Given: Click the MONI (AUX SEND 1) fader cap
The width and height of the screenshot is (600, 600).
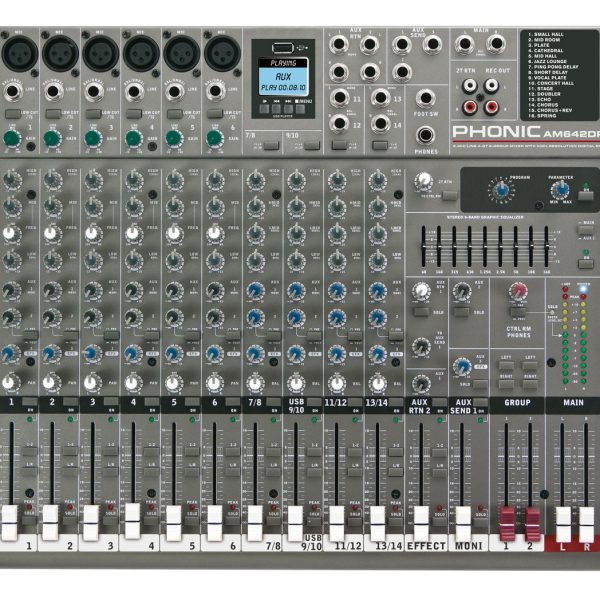Looking at the screenshot, I should (x=463, y=524).
